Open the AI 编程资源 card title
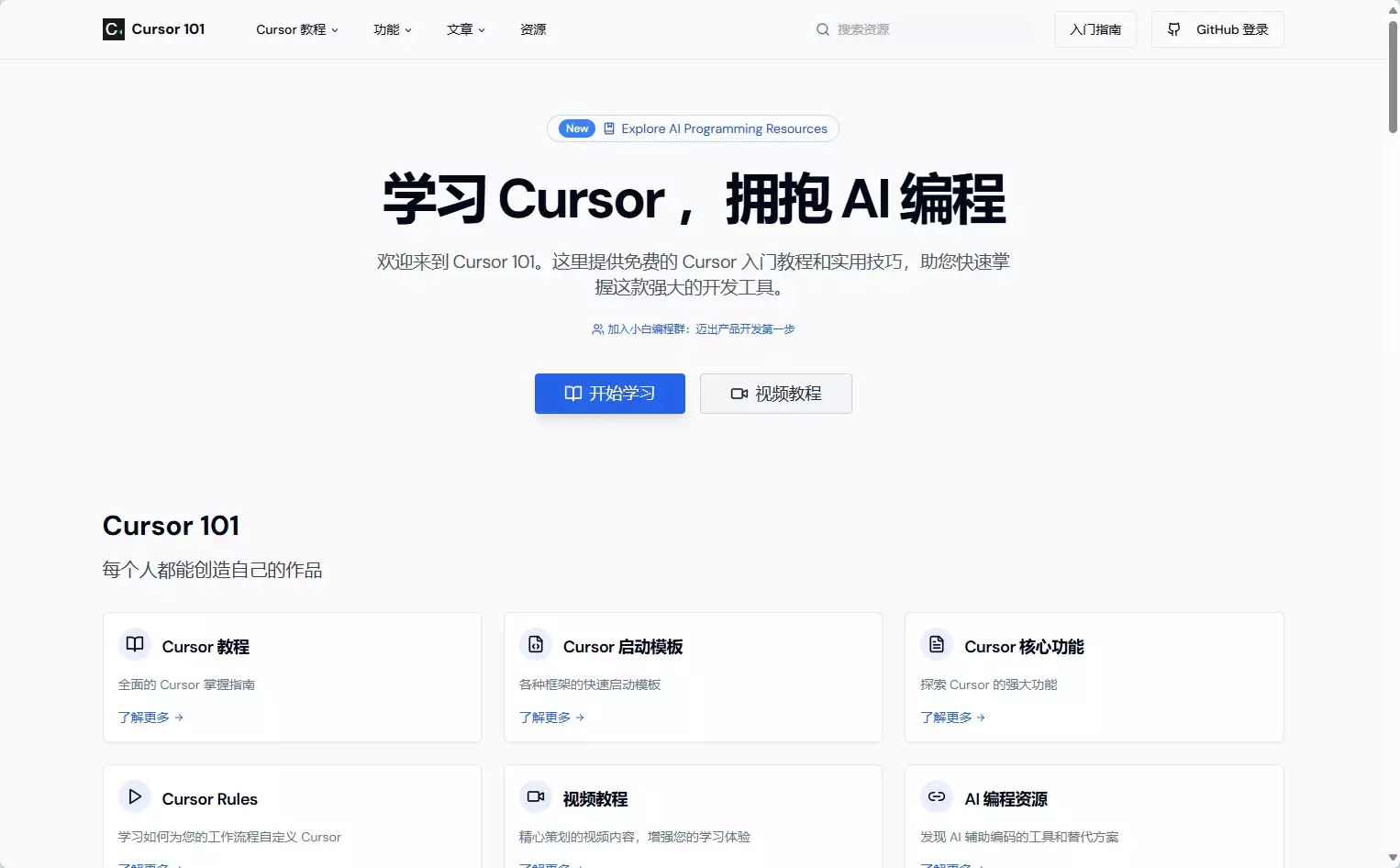This screenshot has width=1400, height=868. [1006, 799]
